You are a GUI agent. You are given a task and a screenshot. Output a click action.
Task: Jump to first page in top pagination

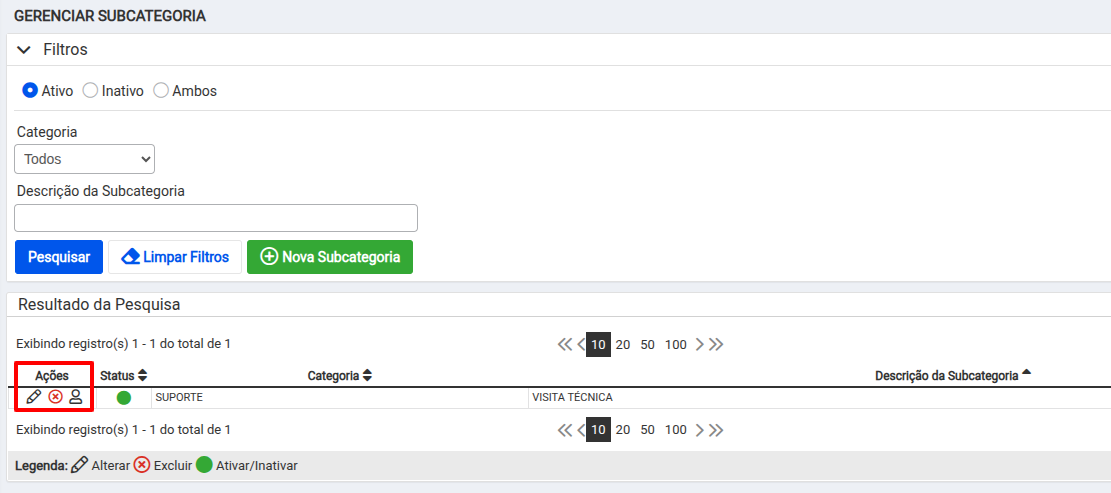pyautogui.click(x=565, y=345)
